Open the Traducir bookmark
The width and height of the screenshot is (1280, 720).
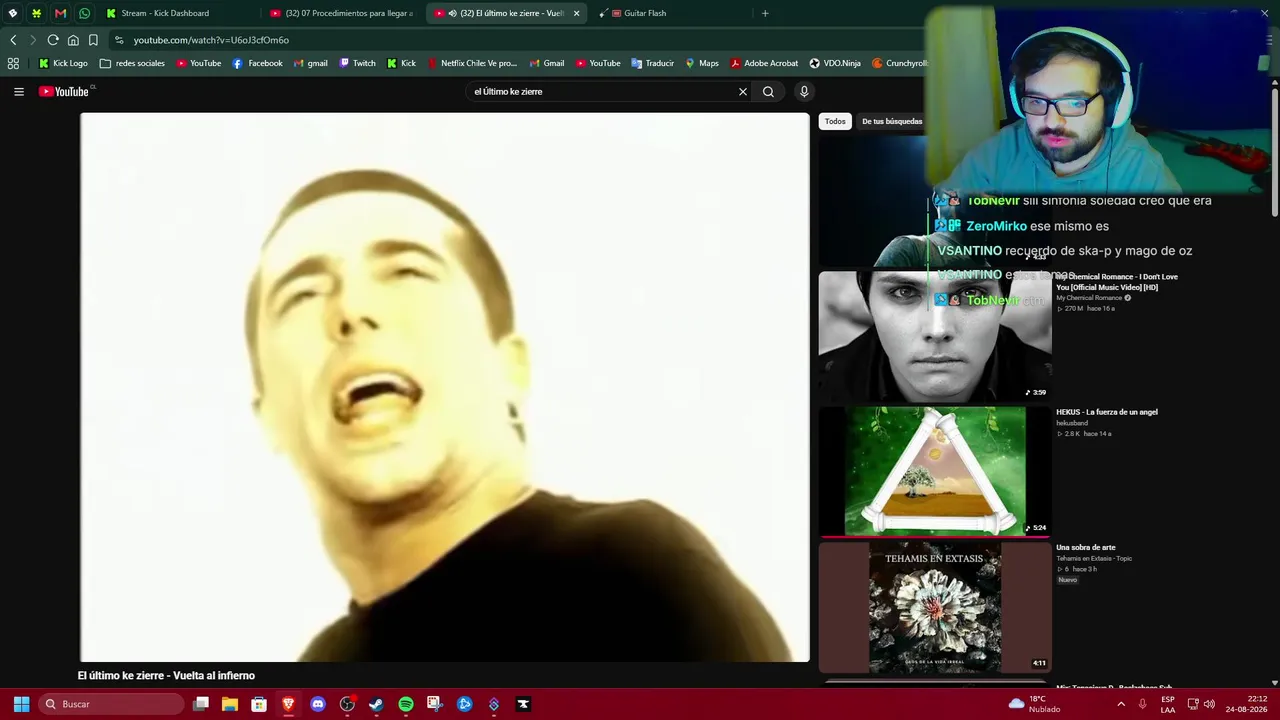(652, 63)
